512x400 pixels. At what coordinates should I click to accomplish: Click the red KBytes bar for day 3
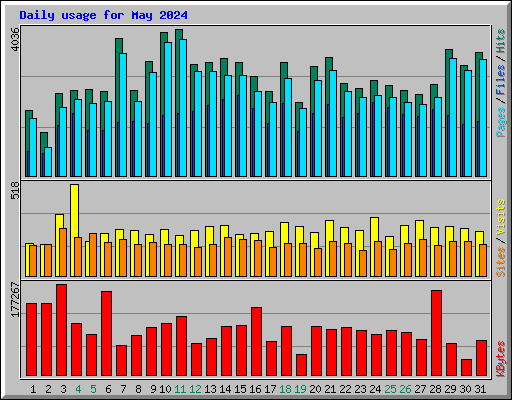[62, 330]
